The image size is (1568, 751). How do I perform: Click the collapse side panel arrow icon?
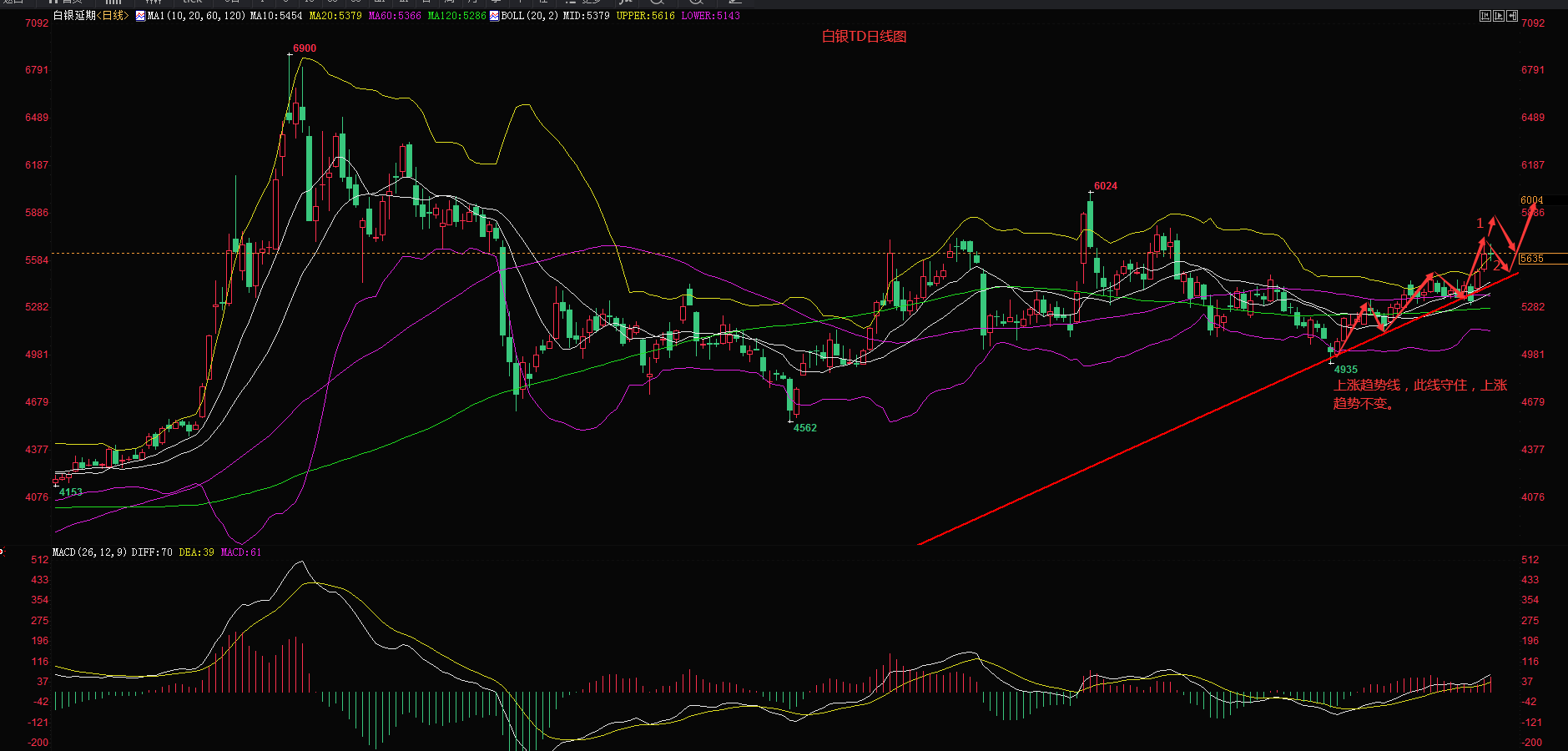coord(1512,16)
